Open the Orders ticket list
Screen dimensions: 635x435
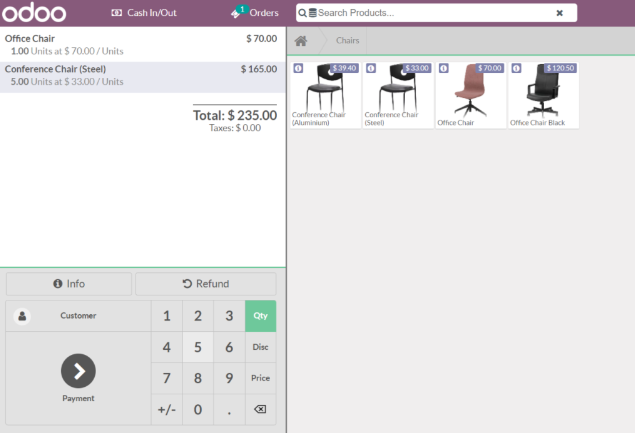click(x=255, y=13)
